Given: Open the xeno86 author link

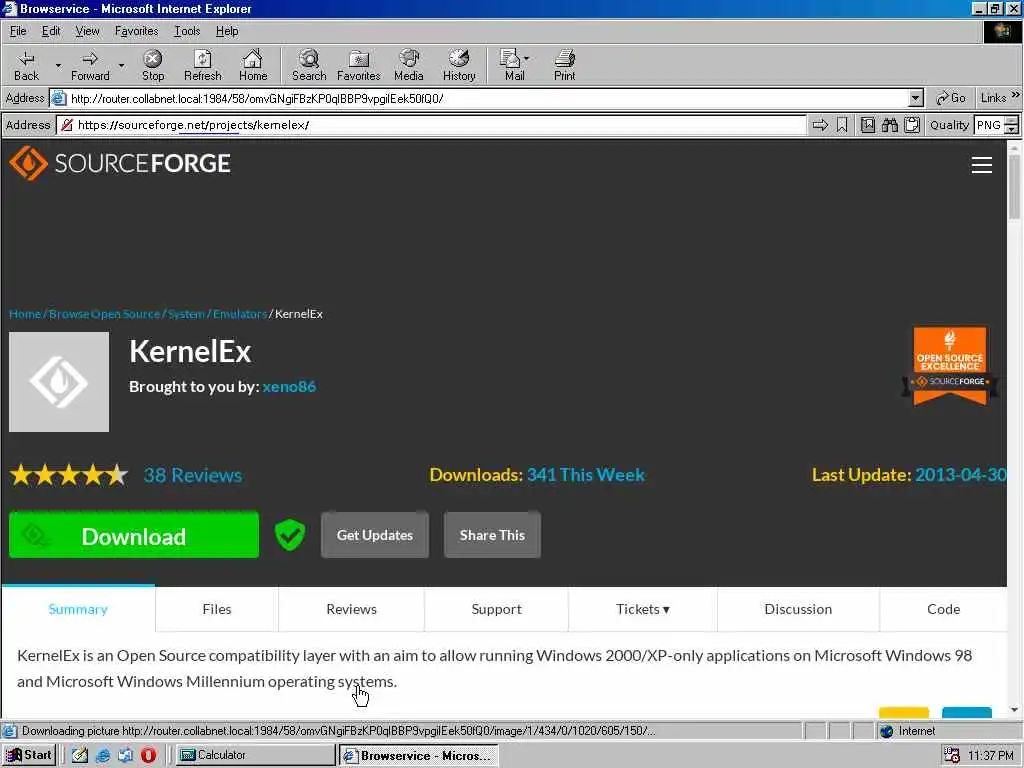Looking at the screenshot, I should point(289,387).
